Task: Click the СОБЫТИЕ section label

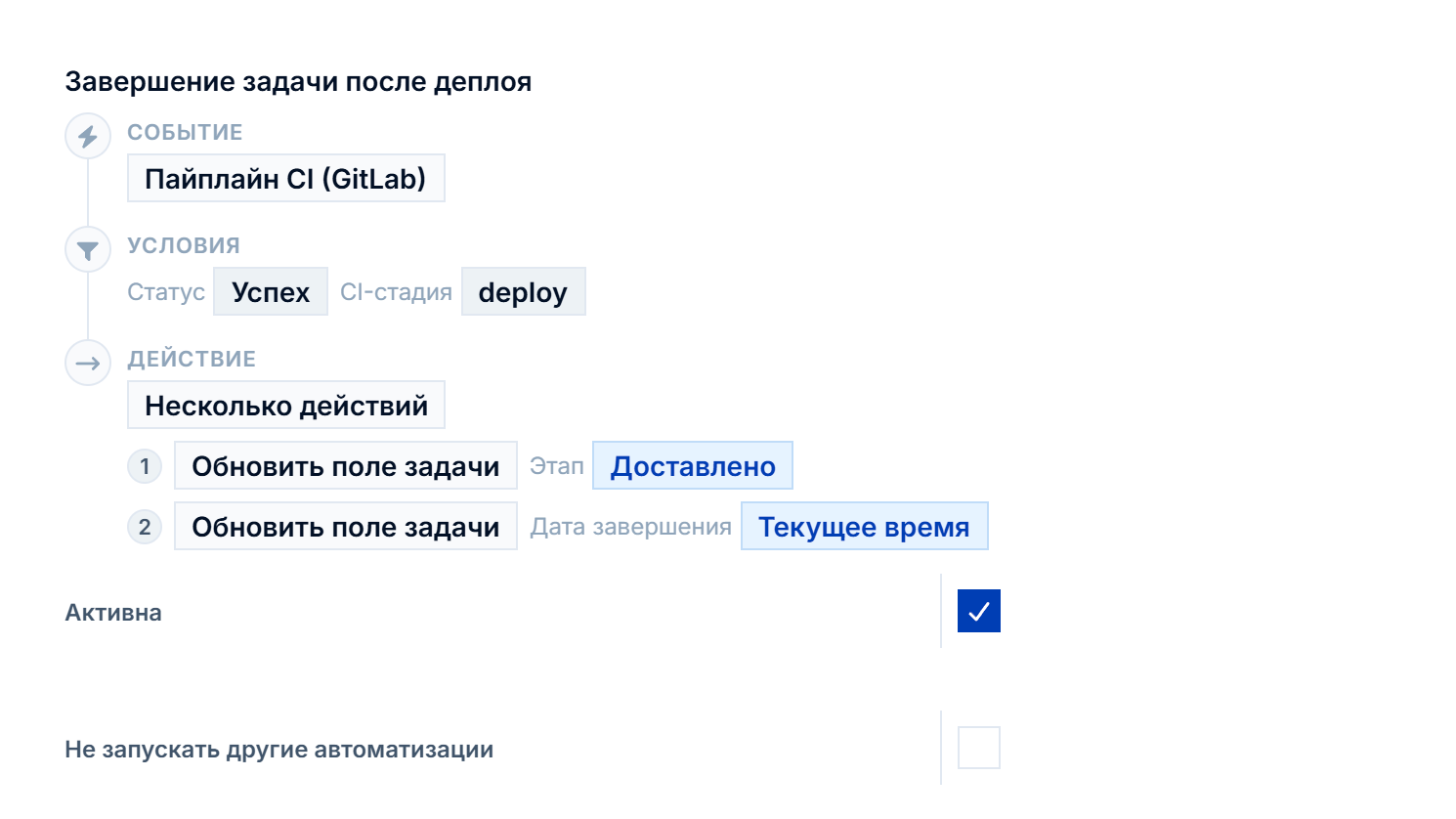Action: coord(185,132)
